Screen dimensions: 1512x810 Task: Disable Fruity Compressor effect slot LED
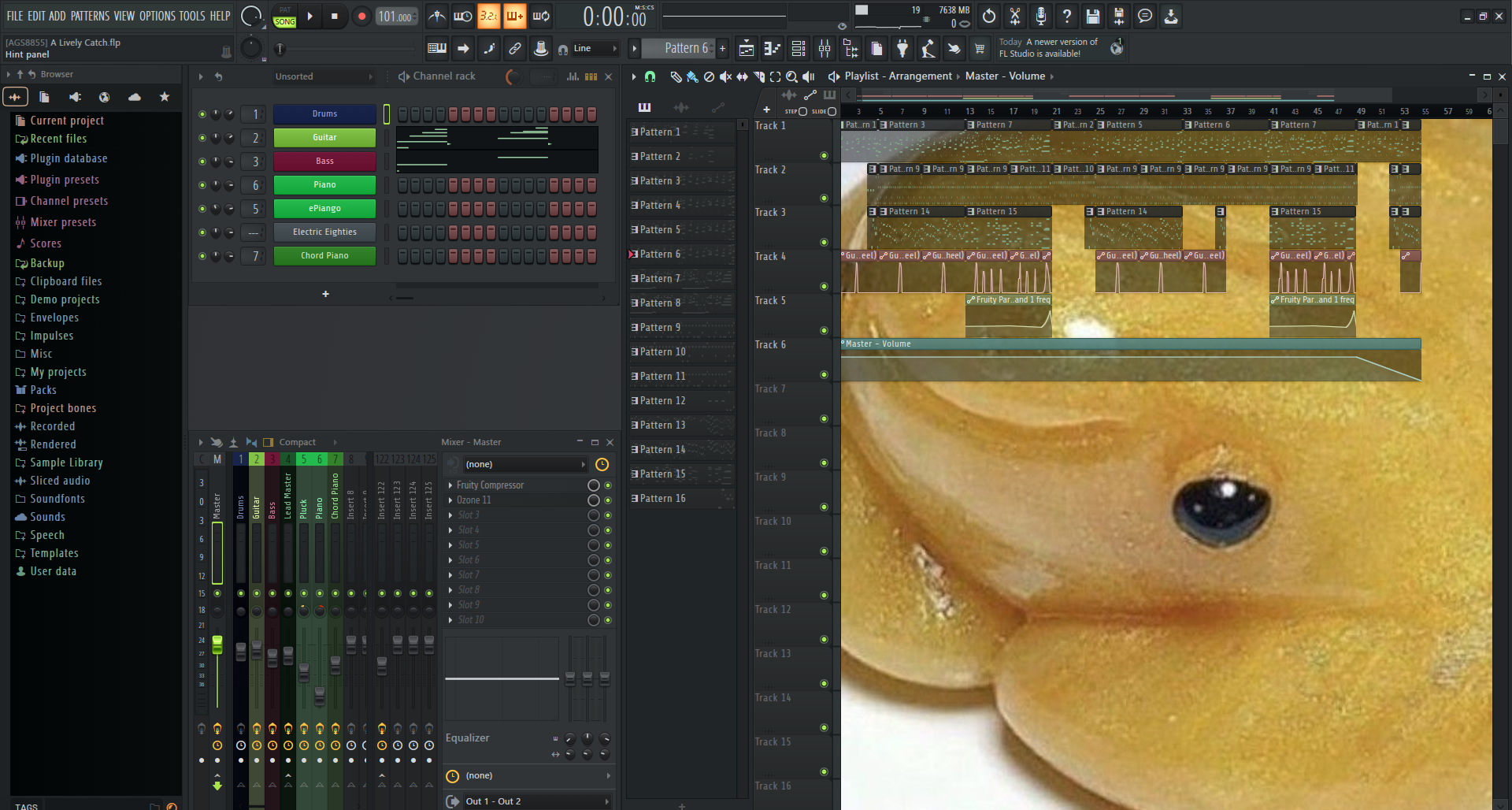tap(608, 485)
